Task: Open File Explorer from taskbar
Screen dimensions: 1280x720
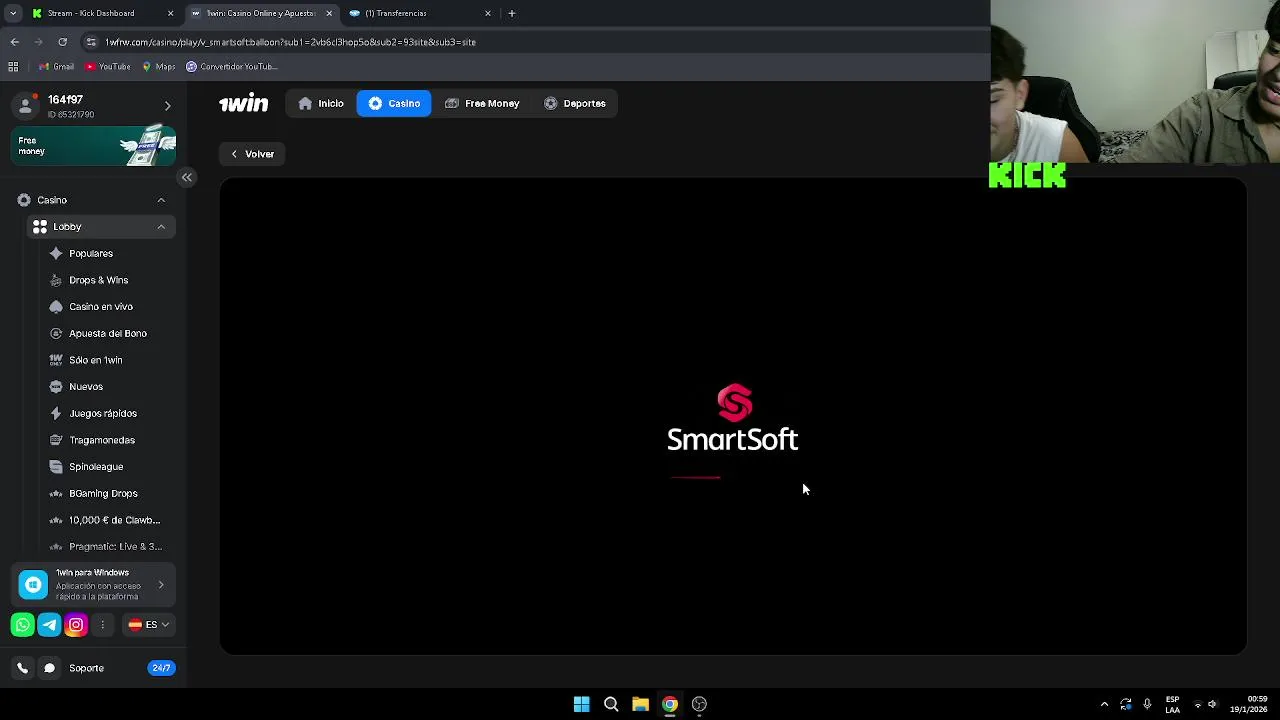Action: point(640,704)
